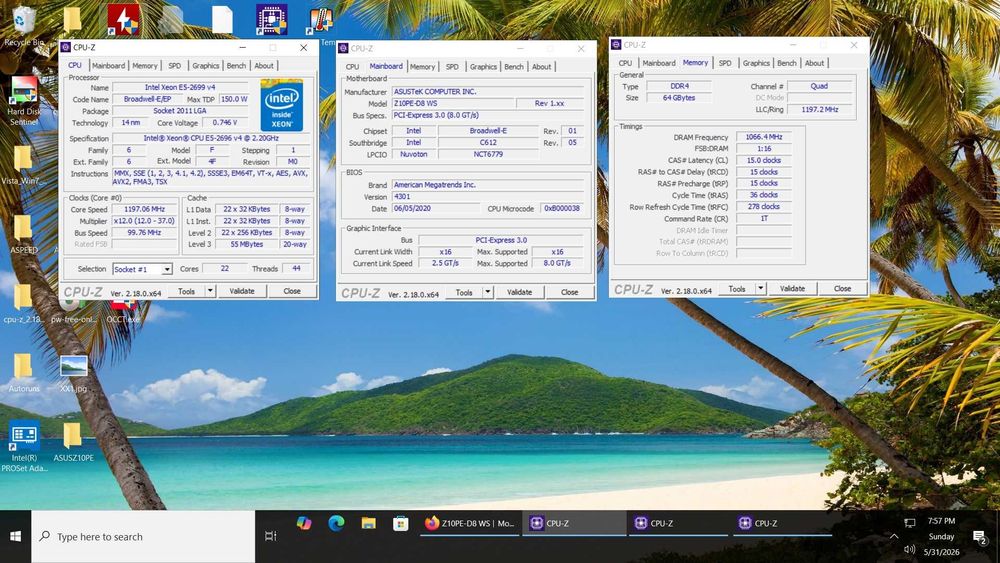Switch to Mainboard tab in left CPU-Z window

click(108, 66)
